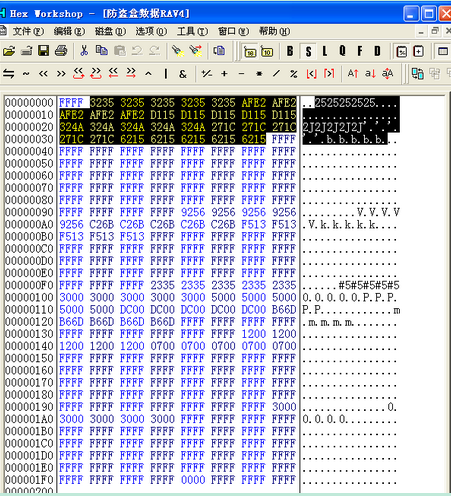Click the shift left « operation icon
451x496 pixels.
[43, 74]
